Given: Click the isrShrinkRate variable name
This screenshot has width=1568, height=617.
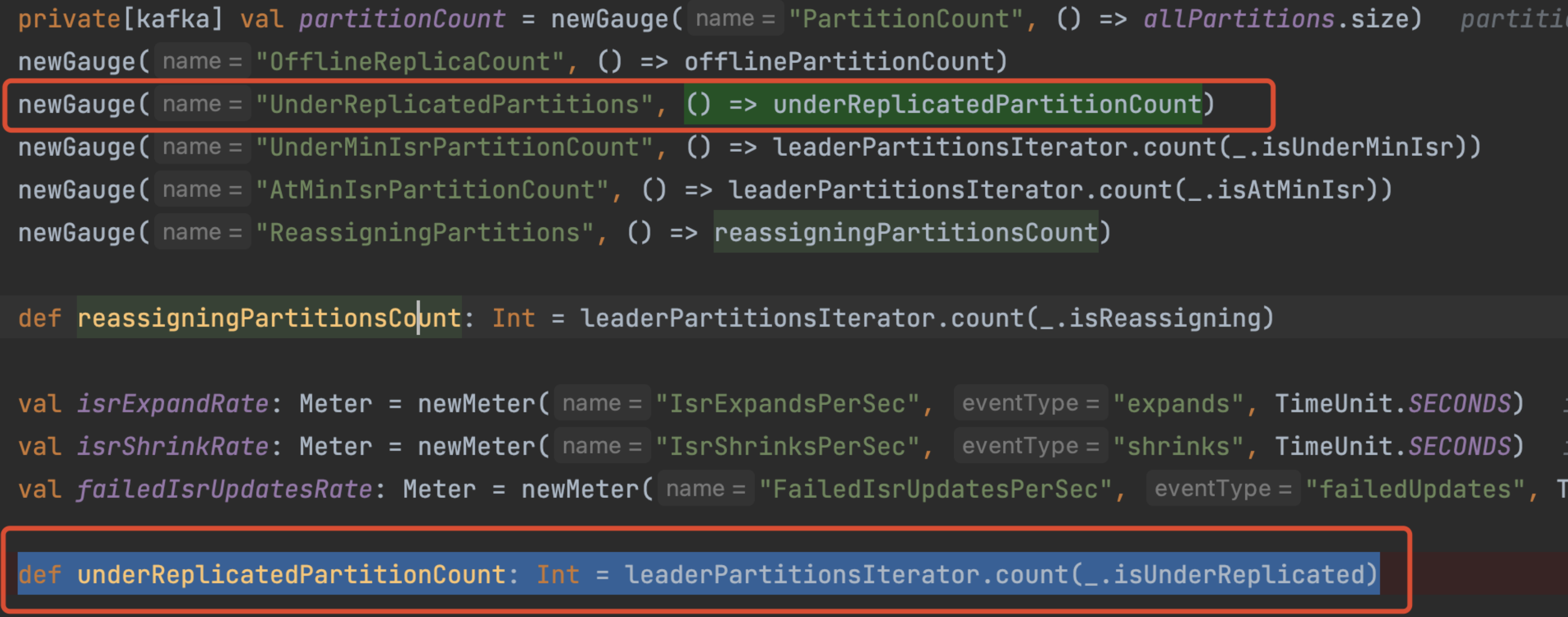Looking at the screenshot, I should (172, 447).
